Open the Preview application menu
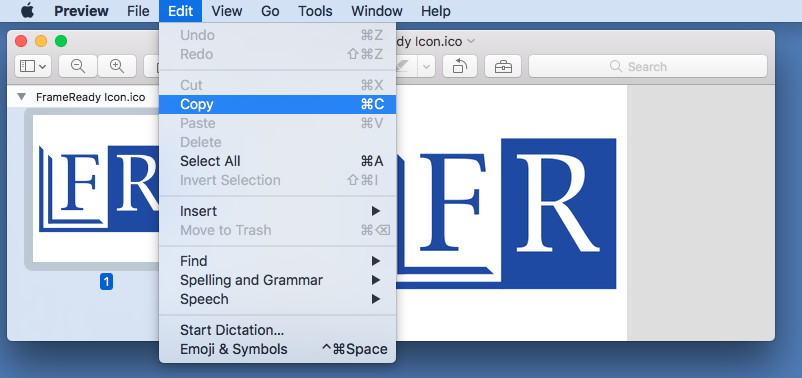The height and width of the screenshot is (378, 802). [x=81, y=11]
